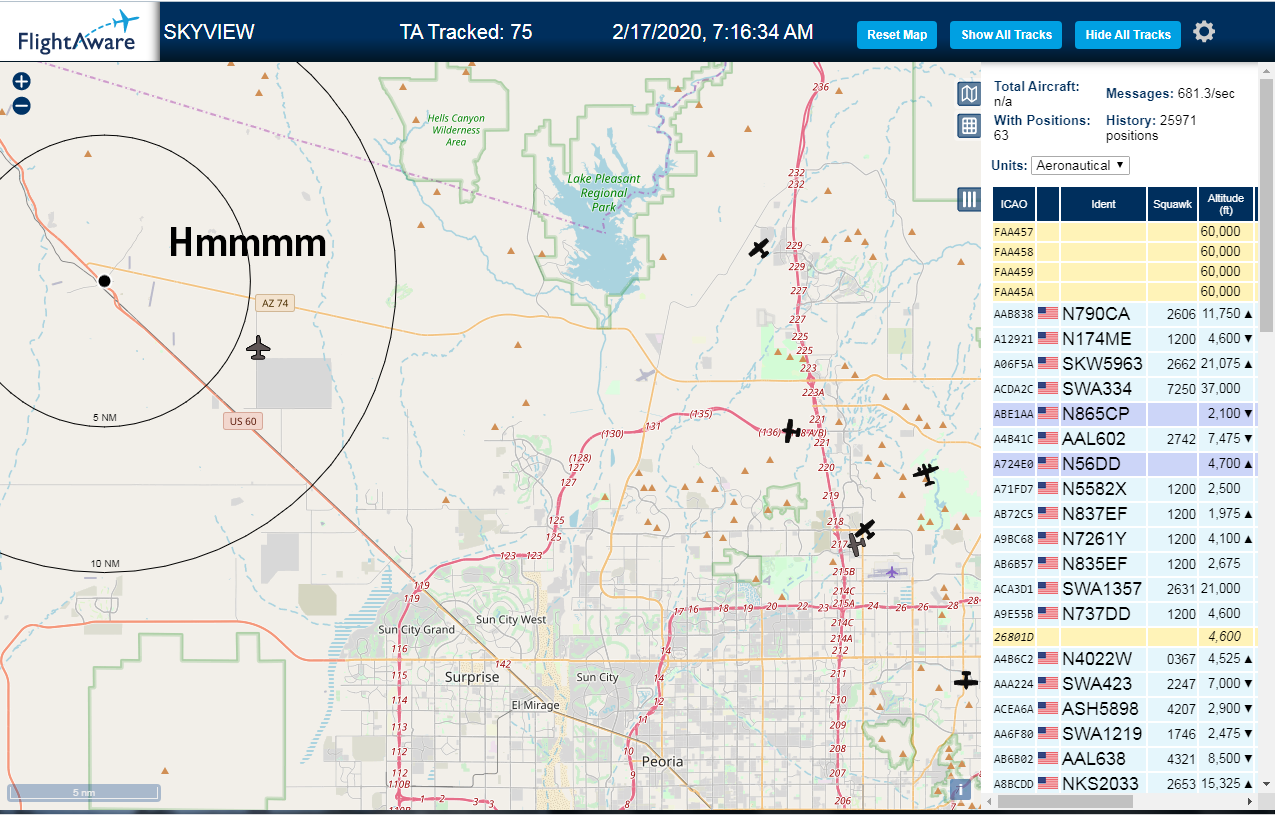Select black aircraft icon near marker 218

(864, 530)
